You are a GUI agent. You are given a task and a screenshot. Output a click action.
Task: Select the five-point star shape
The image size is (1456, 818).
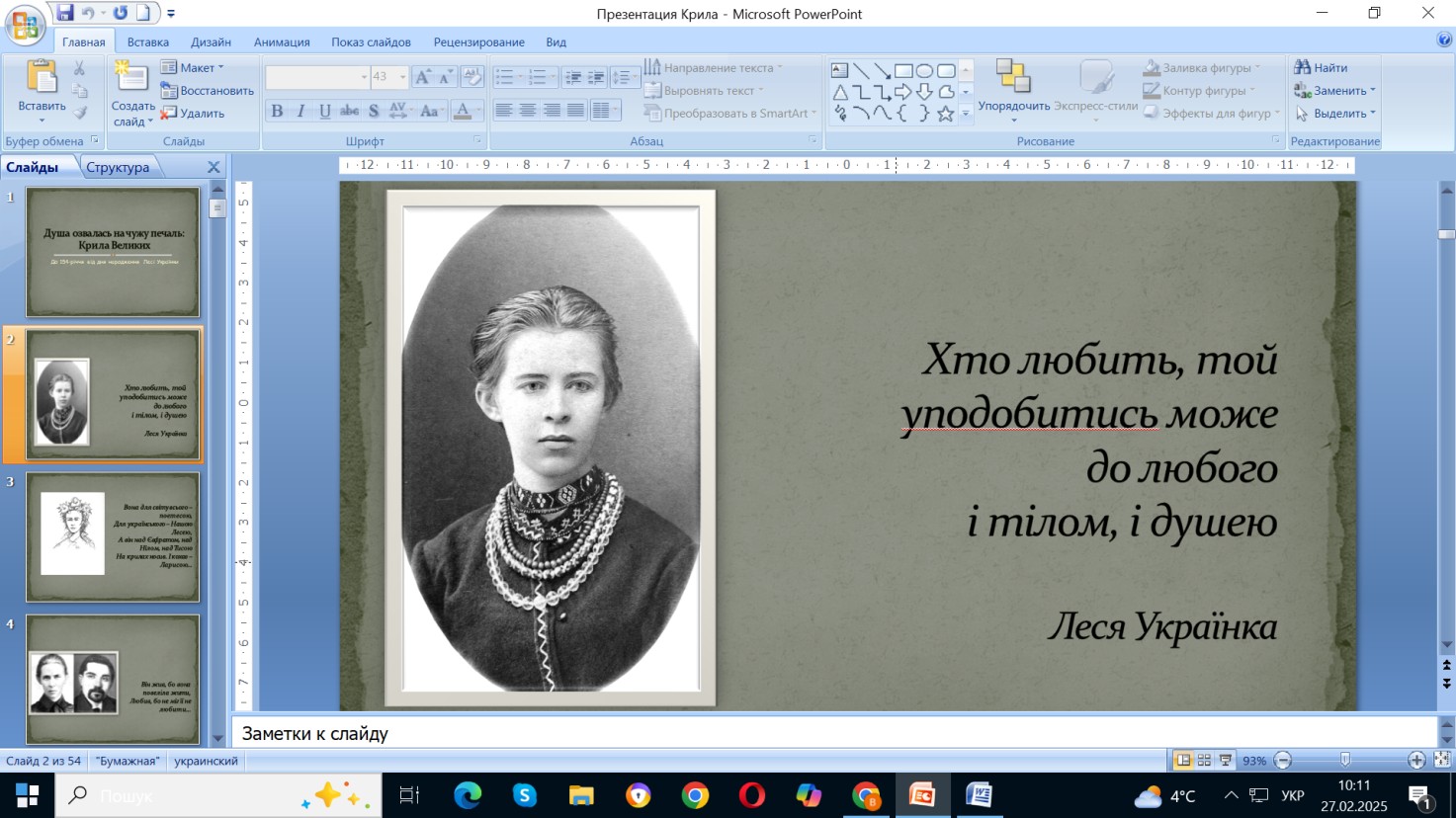click(x=946, y=114)
